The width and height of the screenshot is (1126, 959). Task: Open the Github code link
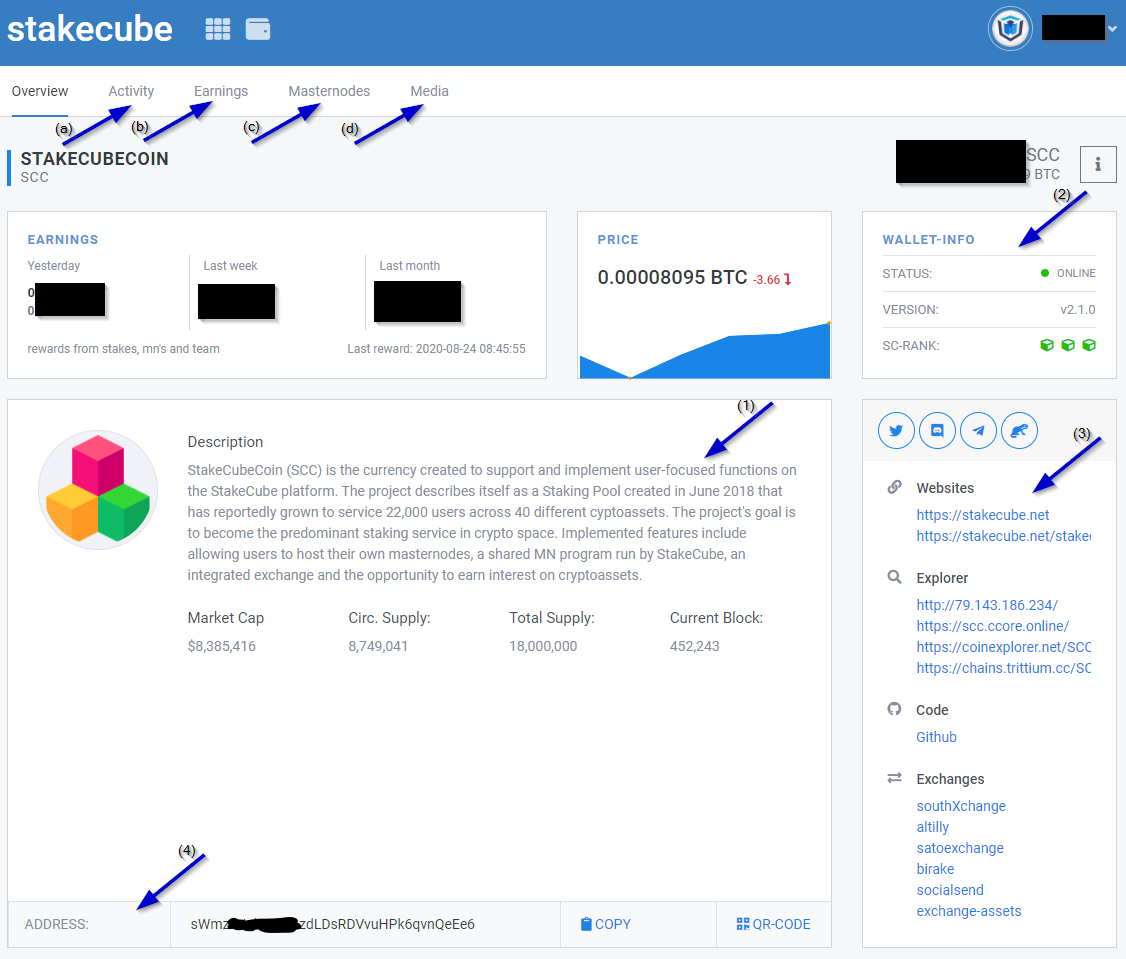[x=936, y=737]
